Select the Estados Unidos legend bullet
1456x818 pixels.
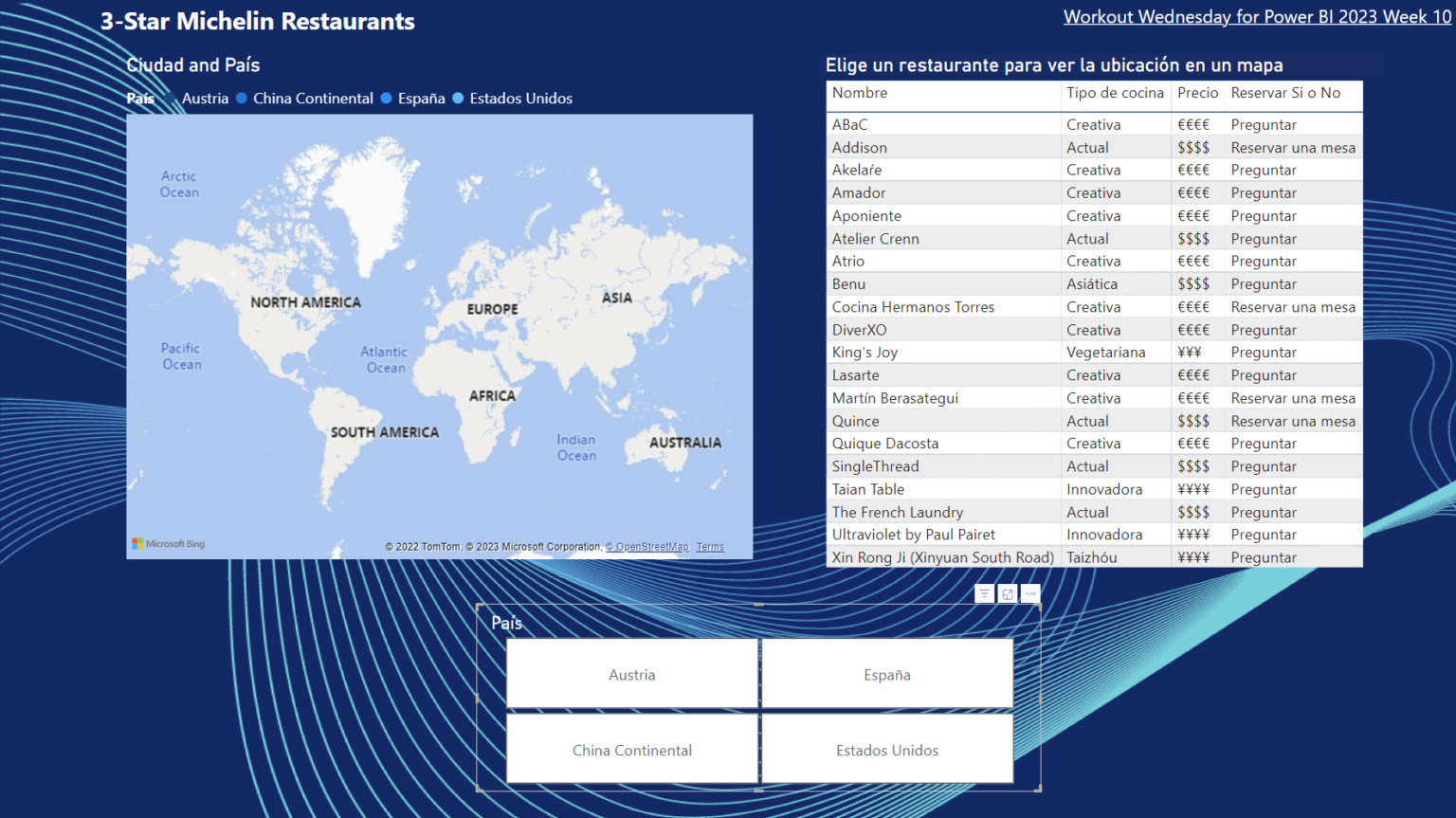pos(460,98)
